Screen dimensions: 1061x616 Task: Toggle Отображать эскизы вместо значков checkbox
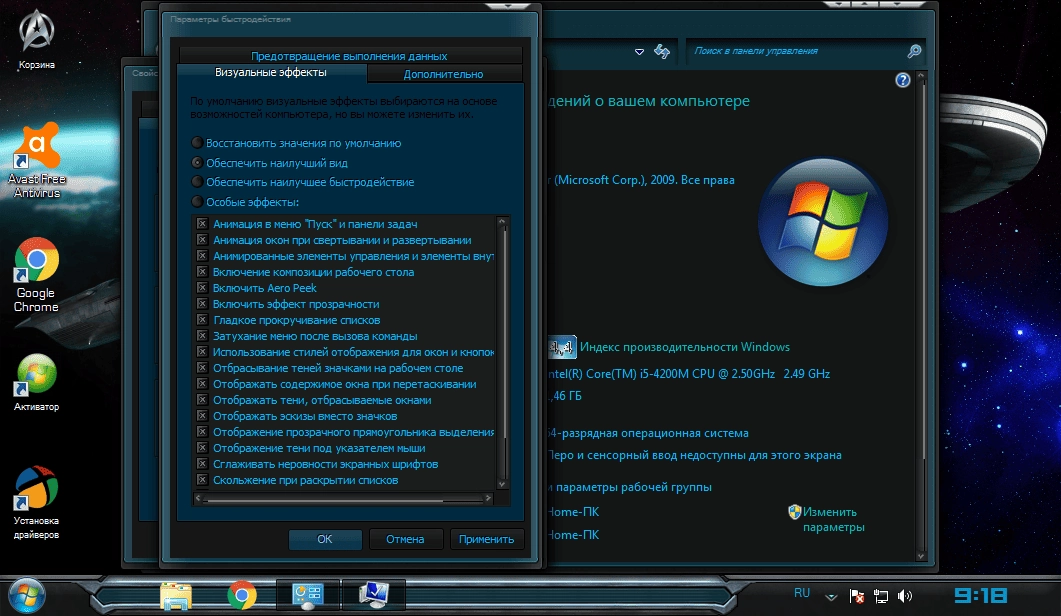coord(202,416)
